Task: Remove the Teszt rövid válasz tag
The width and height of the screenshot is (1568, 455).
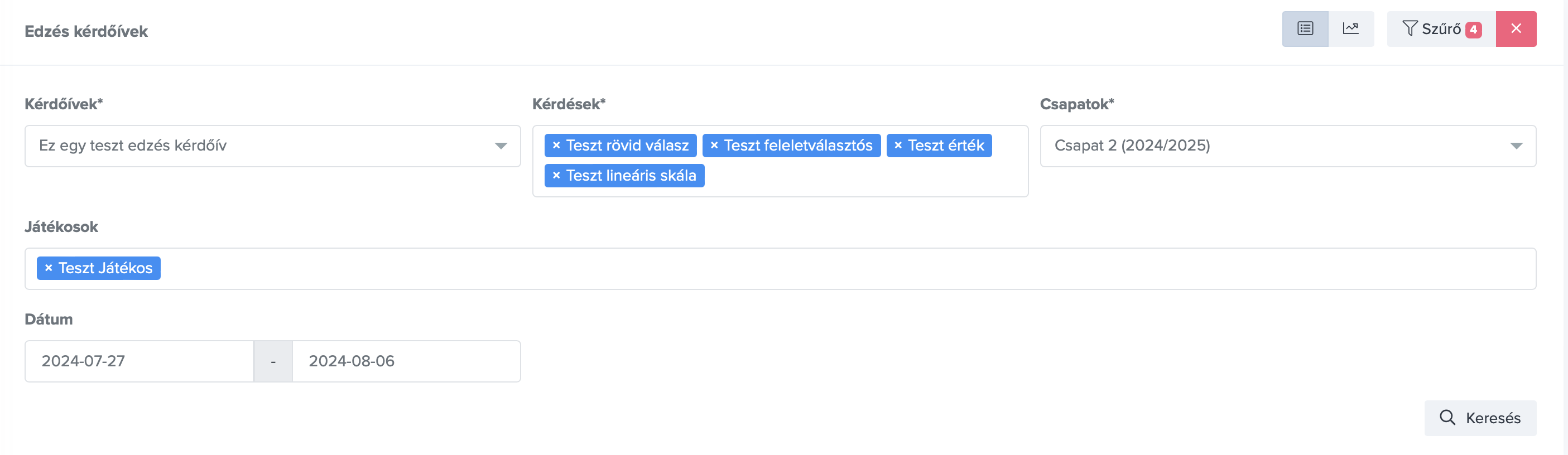Action: (x=556, y=146)
